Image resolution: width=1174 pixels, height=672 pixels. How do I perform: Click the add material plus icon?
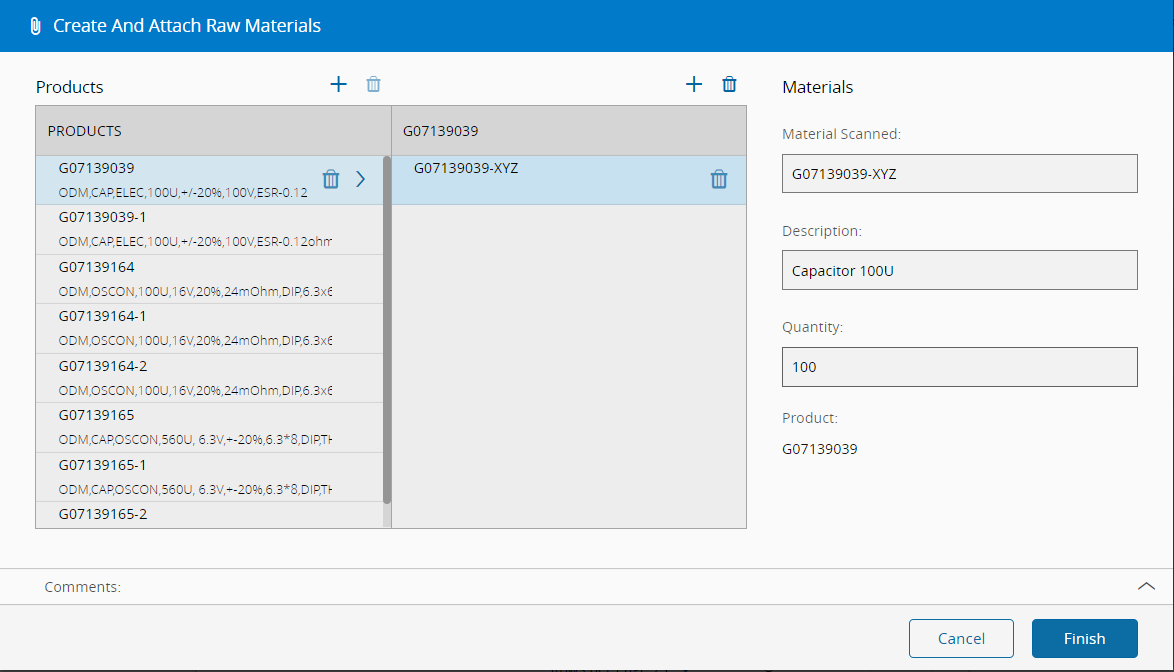[x=694, y=85]
